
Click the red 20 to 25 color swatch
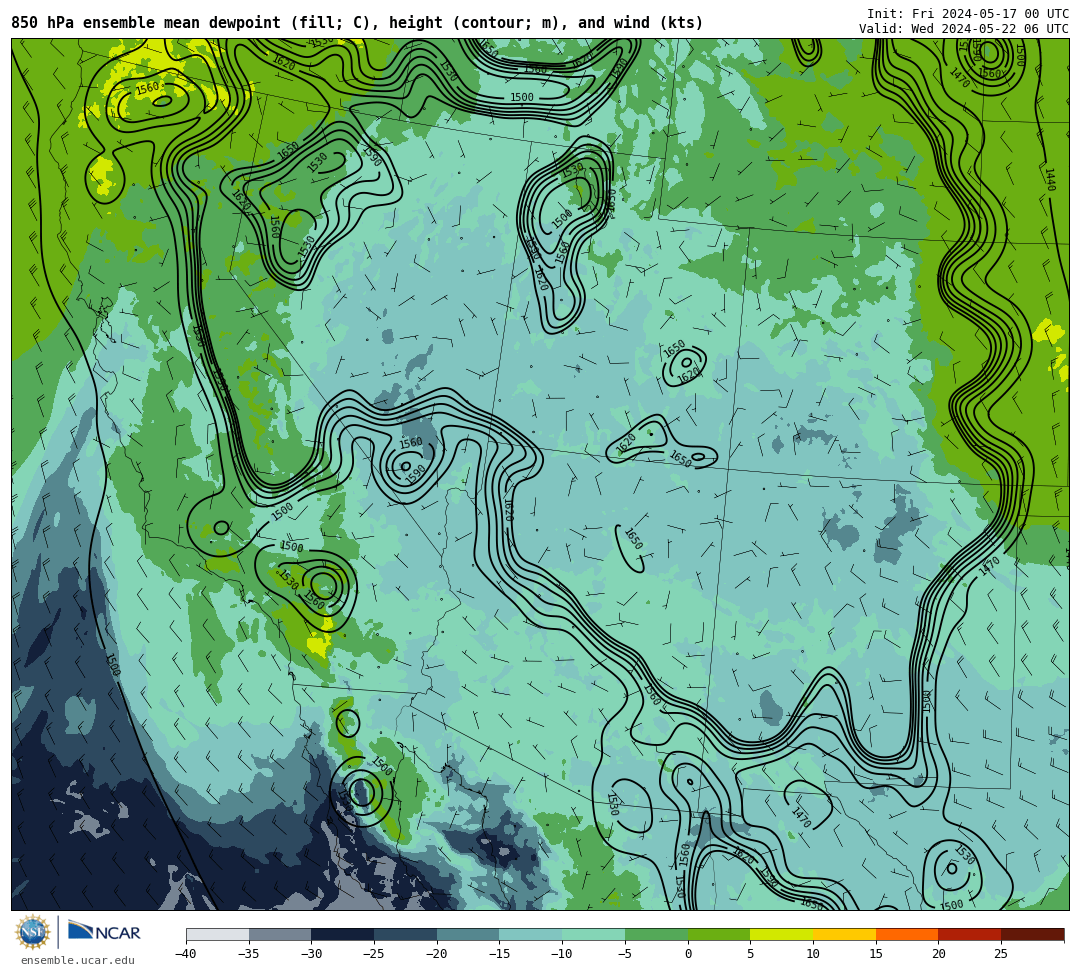pyautogui.click(x=970, y=934)
